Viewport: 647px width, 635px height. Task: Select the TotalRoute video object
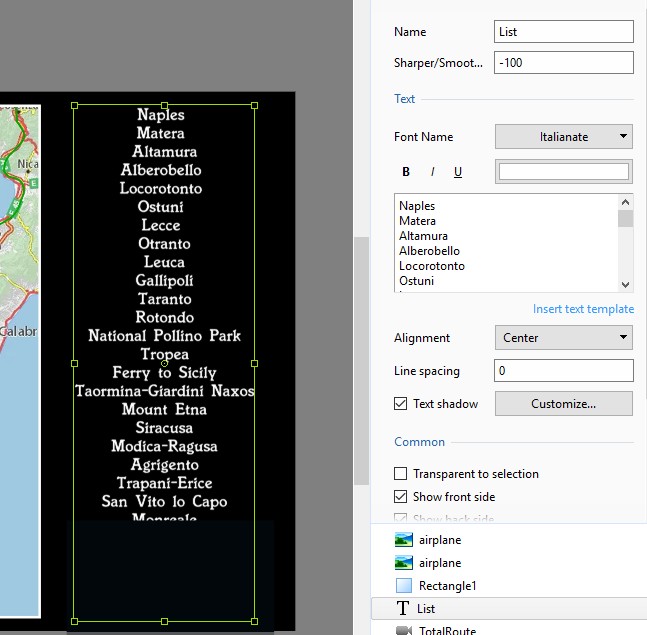coord(447,629)
